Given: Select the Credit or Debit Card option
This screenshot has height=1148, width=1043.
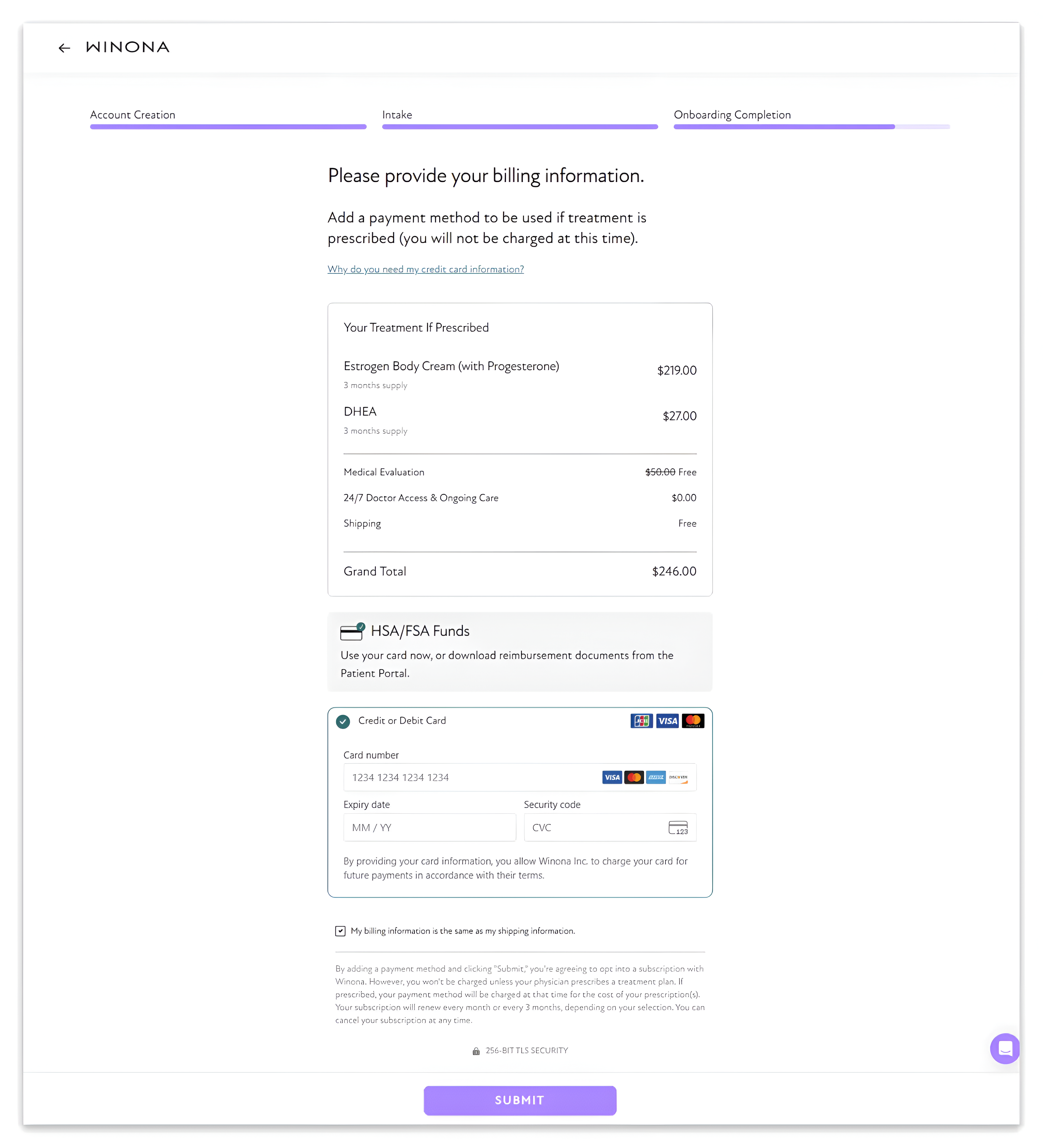Looking at the screenshot, I should 343,722.
